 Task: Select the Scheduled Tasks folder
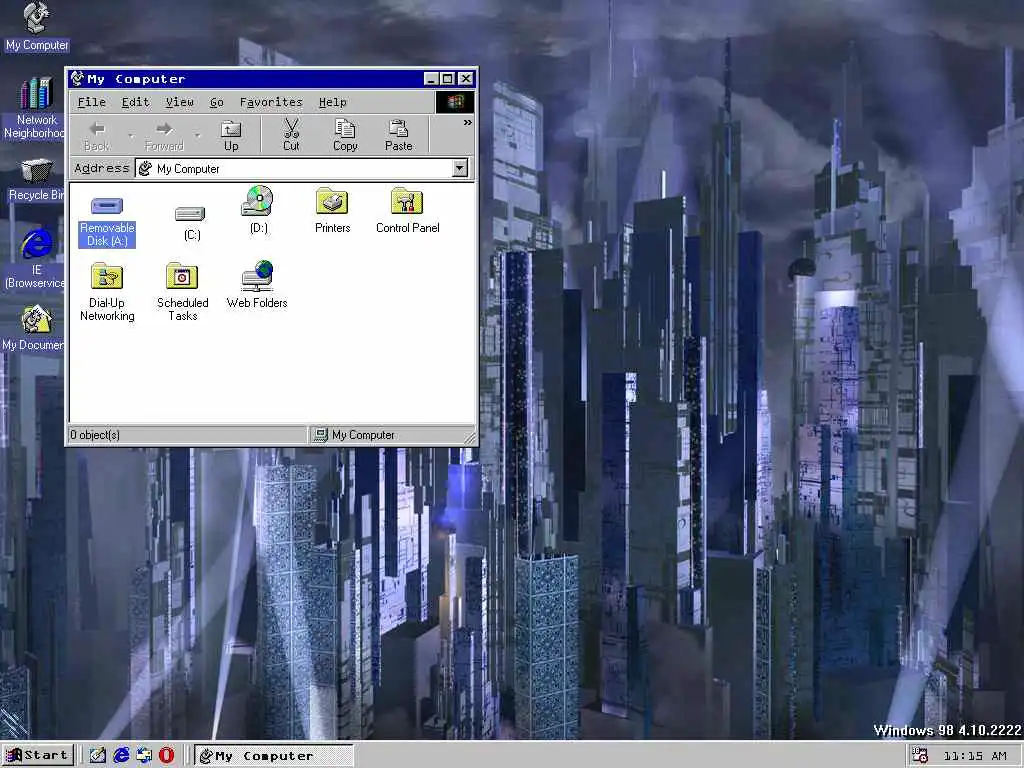[182, 291]
